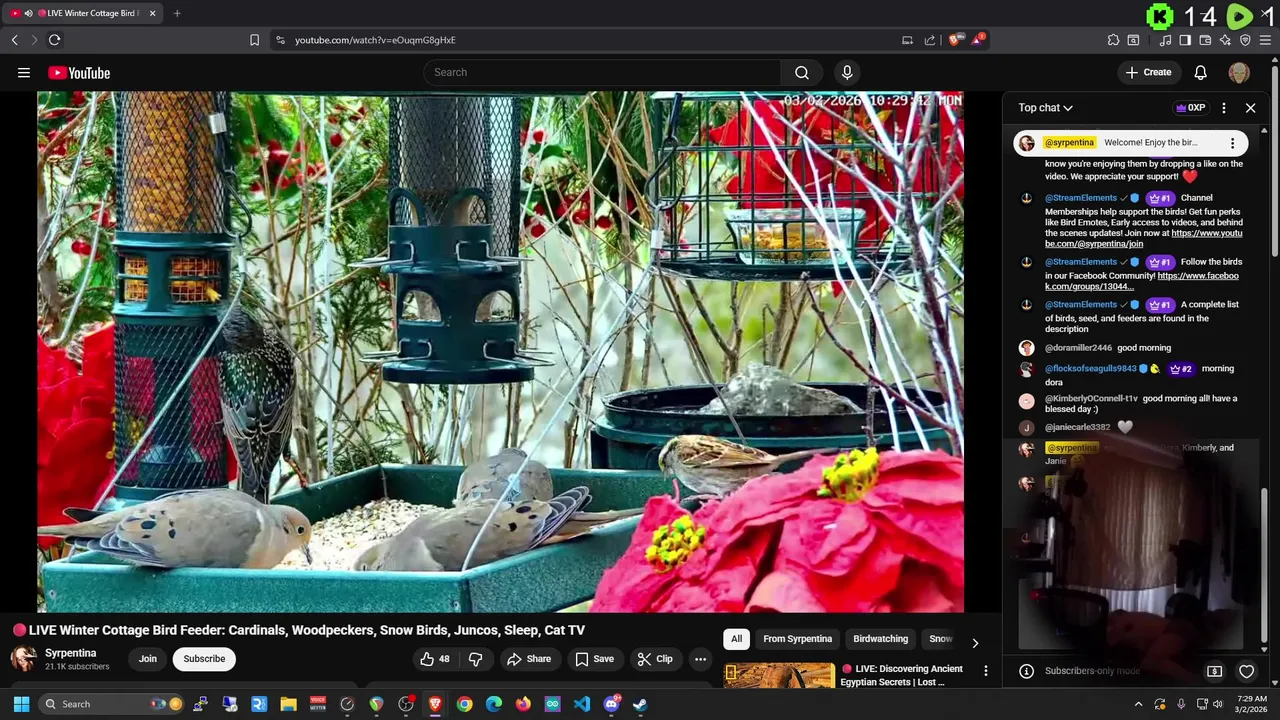Open options for Ancient Egyptian Secrets video

click(x=985, y=671)
